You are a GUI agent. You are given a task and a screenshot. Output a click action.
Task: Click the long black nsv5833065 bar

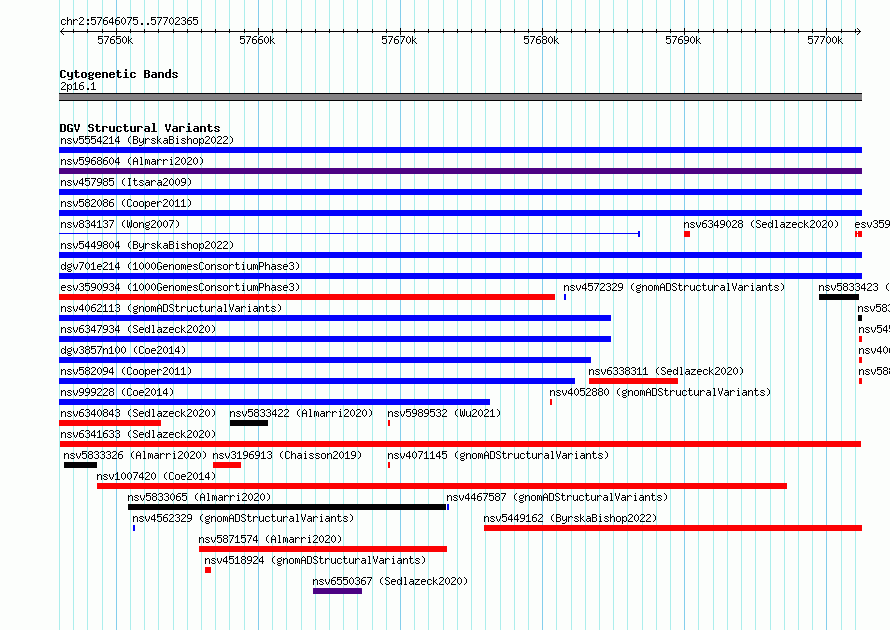tap(287, 507)
